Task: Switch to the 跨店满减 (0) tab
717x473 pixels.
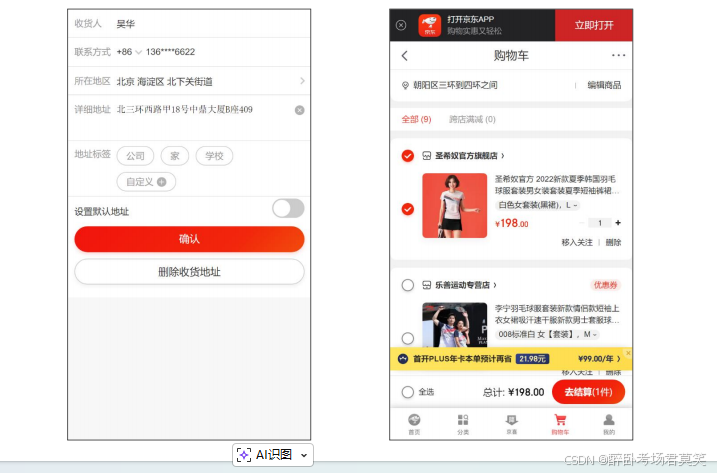Action: [x=472, y=119]
